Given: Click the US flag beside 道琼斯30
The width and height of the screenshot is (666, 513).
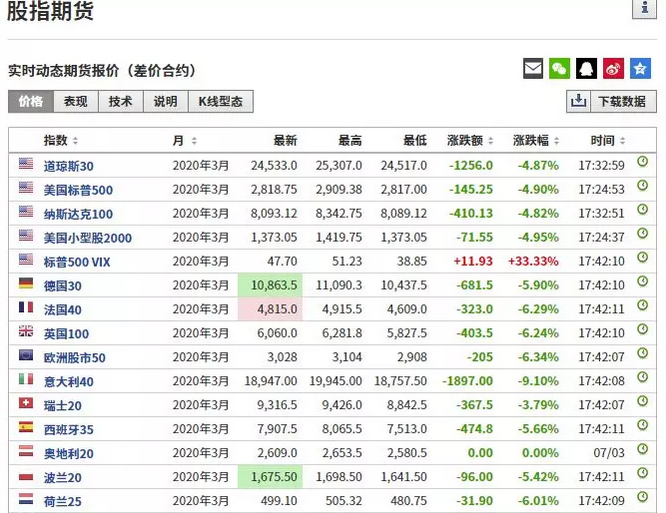Looking at the screenshot, I should click(x=26, y=163).
